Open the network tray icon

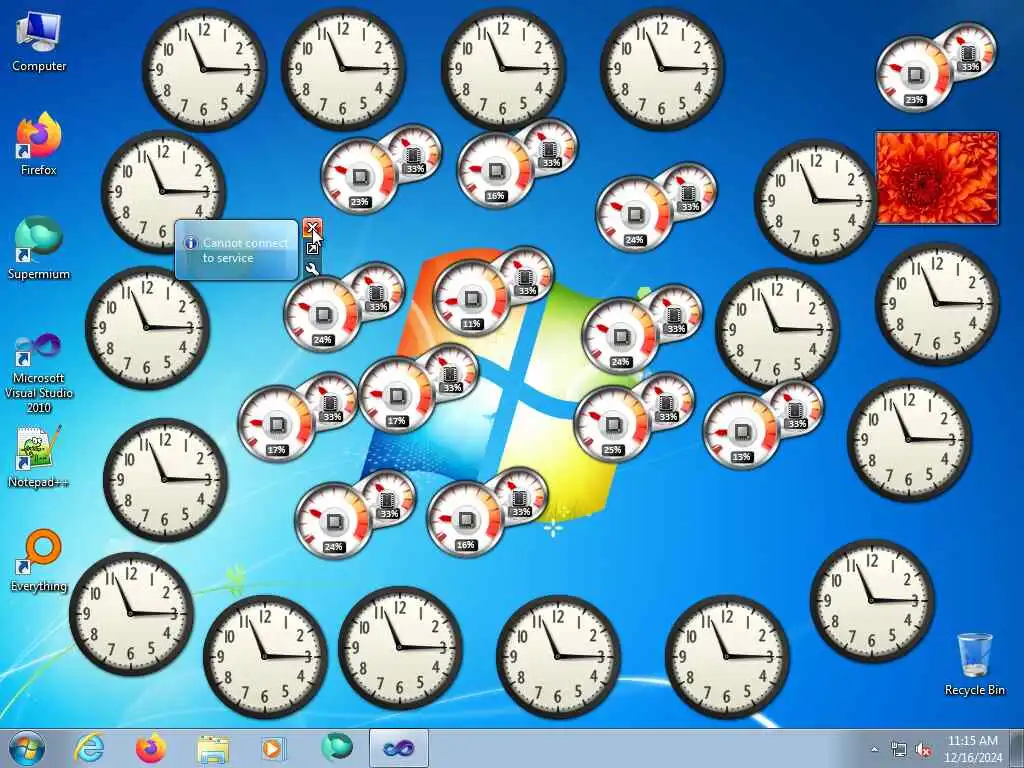tap(899, 750)
